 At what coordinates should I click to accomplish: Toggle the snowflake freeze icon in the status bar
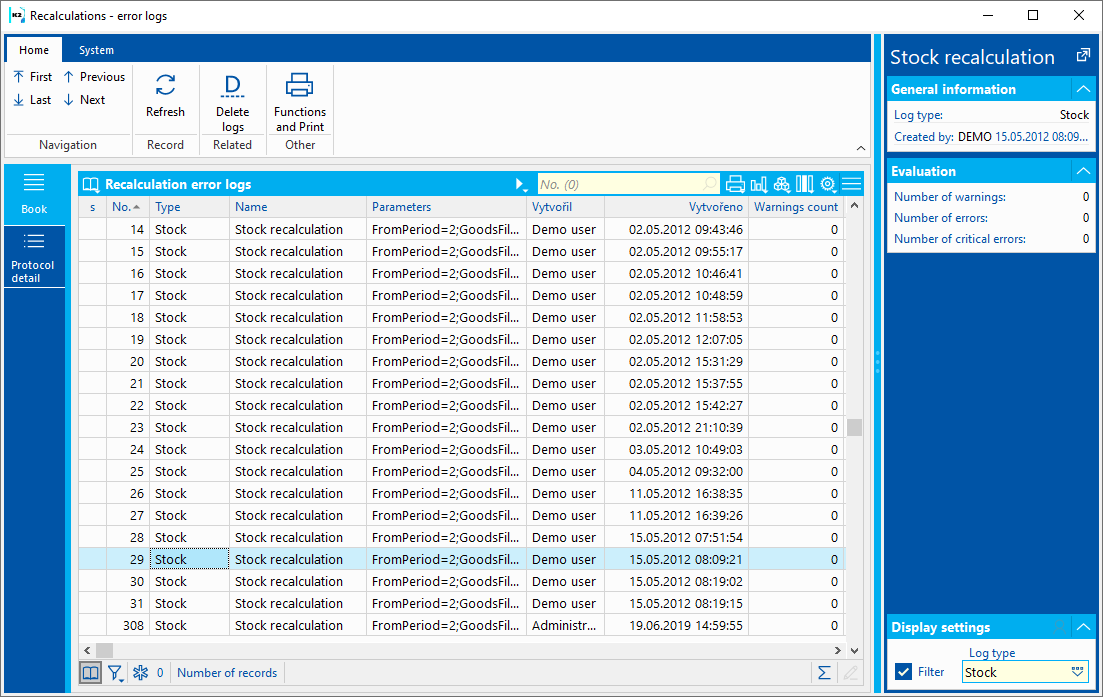140,673
